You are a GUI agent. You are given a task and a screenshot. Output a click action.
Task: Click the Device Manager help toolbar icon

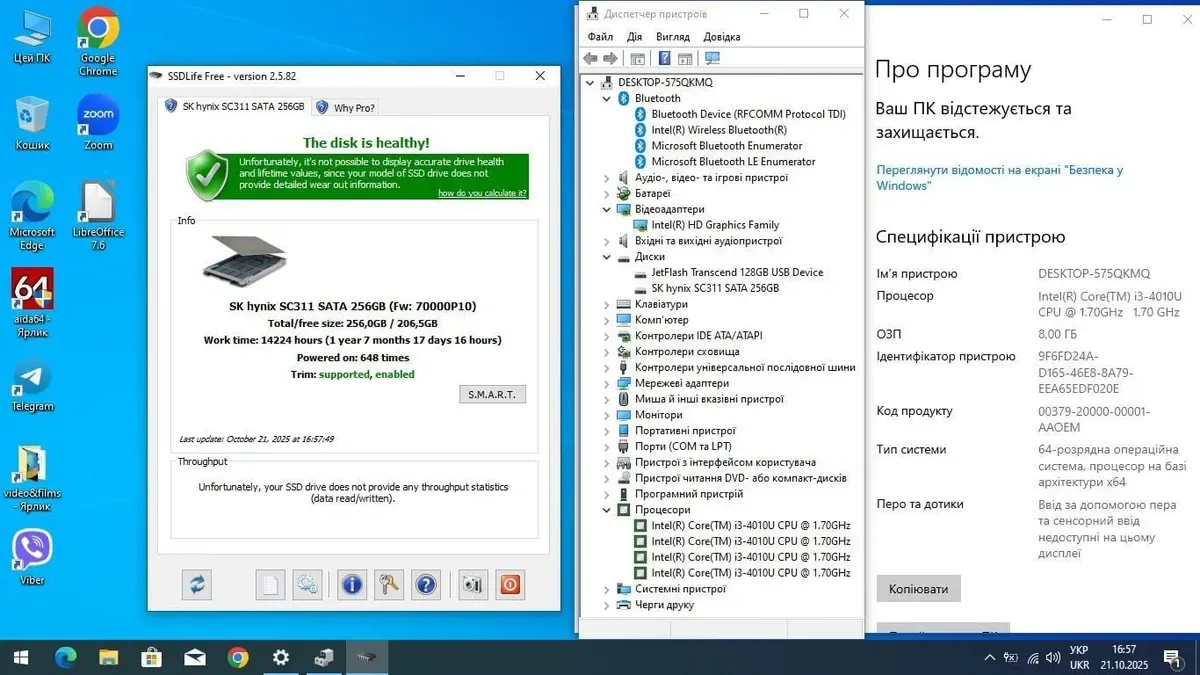pos(664,59)
